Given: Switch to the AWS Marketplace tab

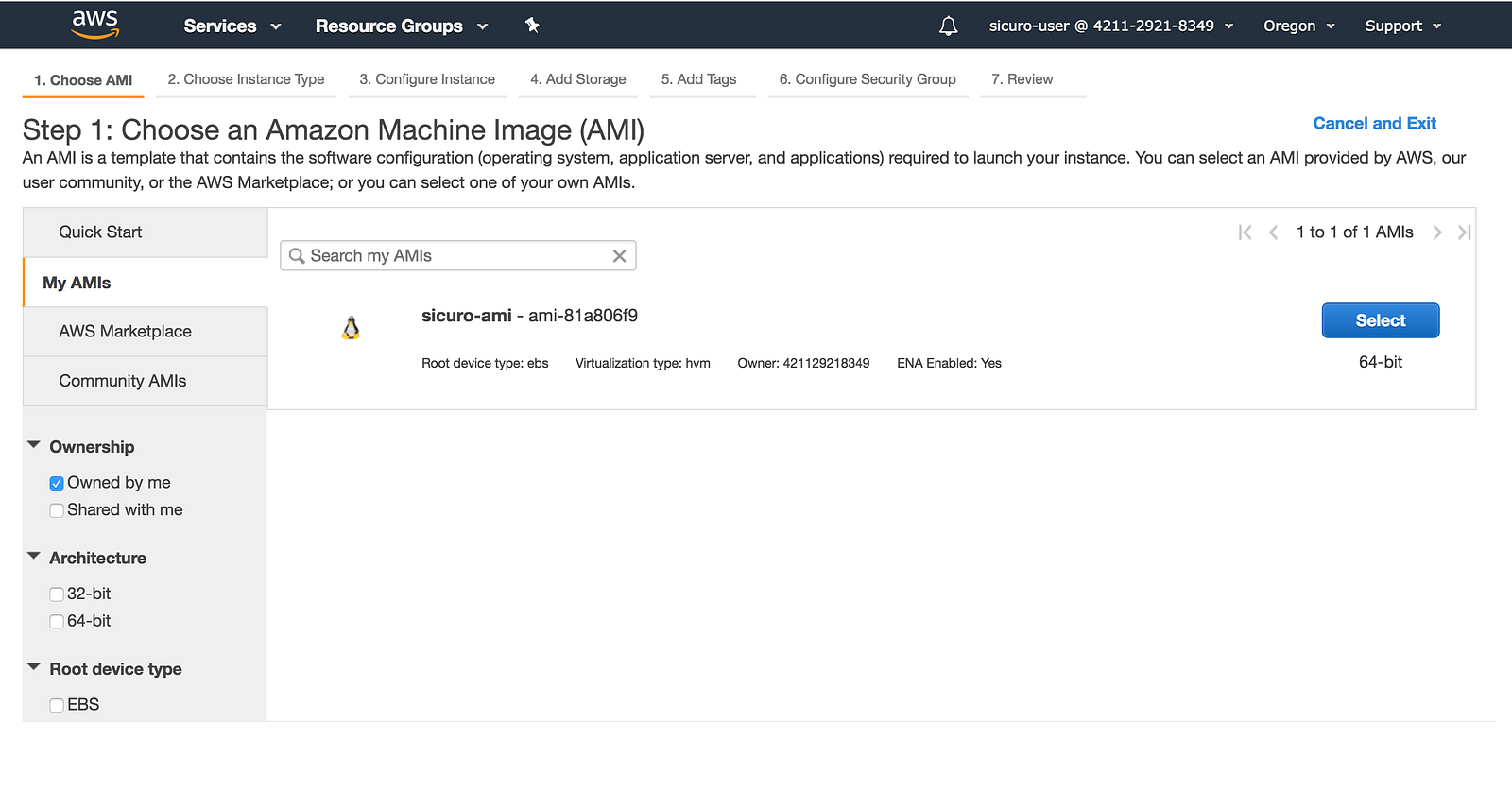Looking at the screenshot, I should [125, 332].
